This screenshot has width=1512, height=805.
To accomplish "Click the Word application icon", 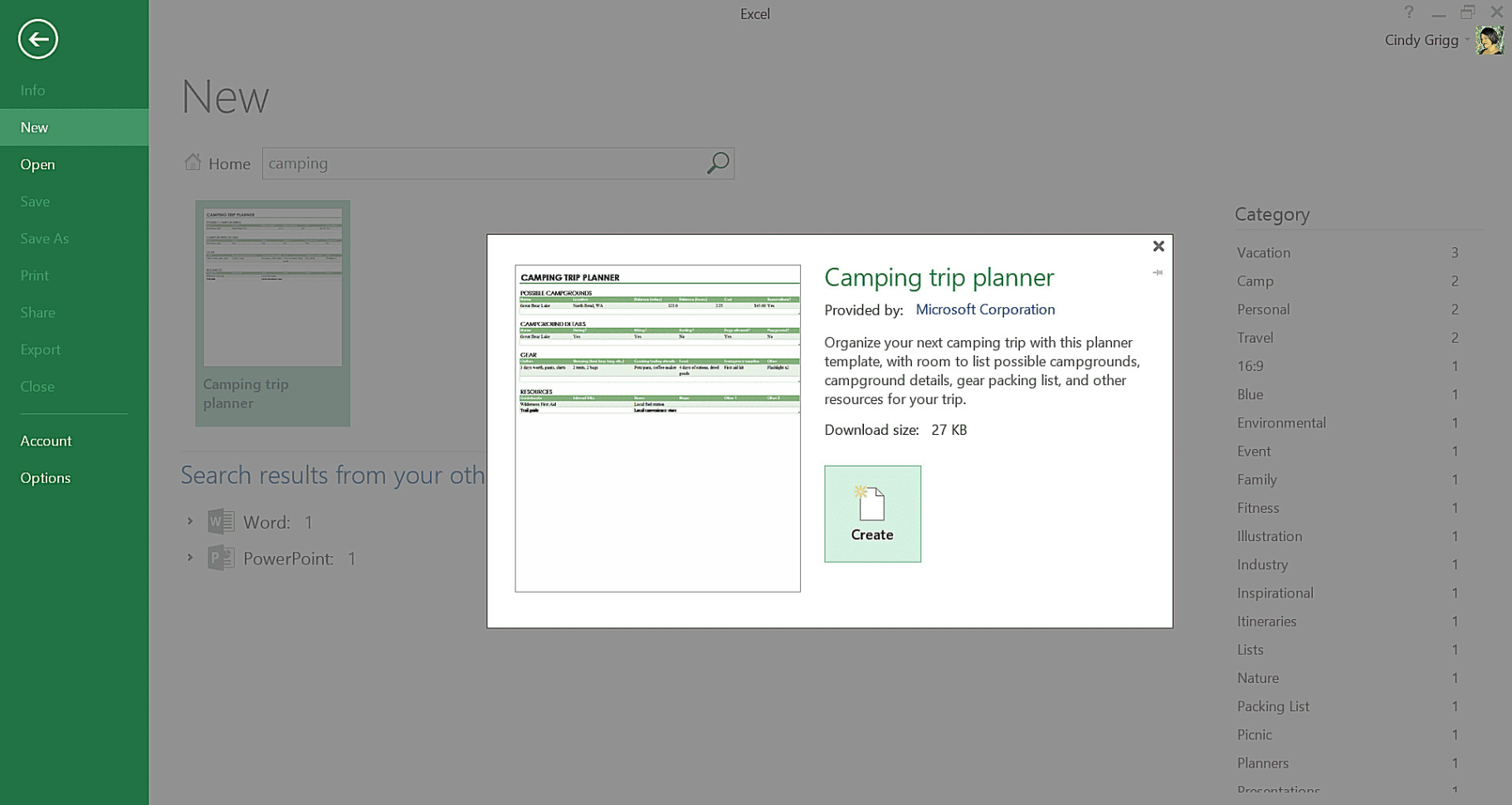I will pyautogui.click(x=221, y=521).
